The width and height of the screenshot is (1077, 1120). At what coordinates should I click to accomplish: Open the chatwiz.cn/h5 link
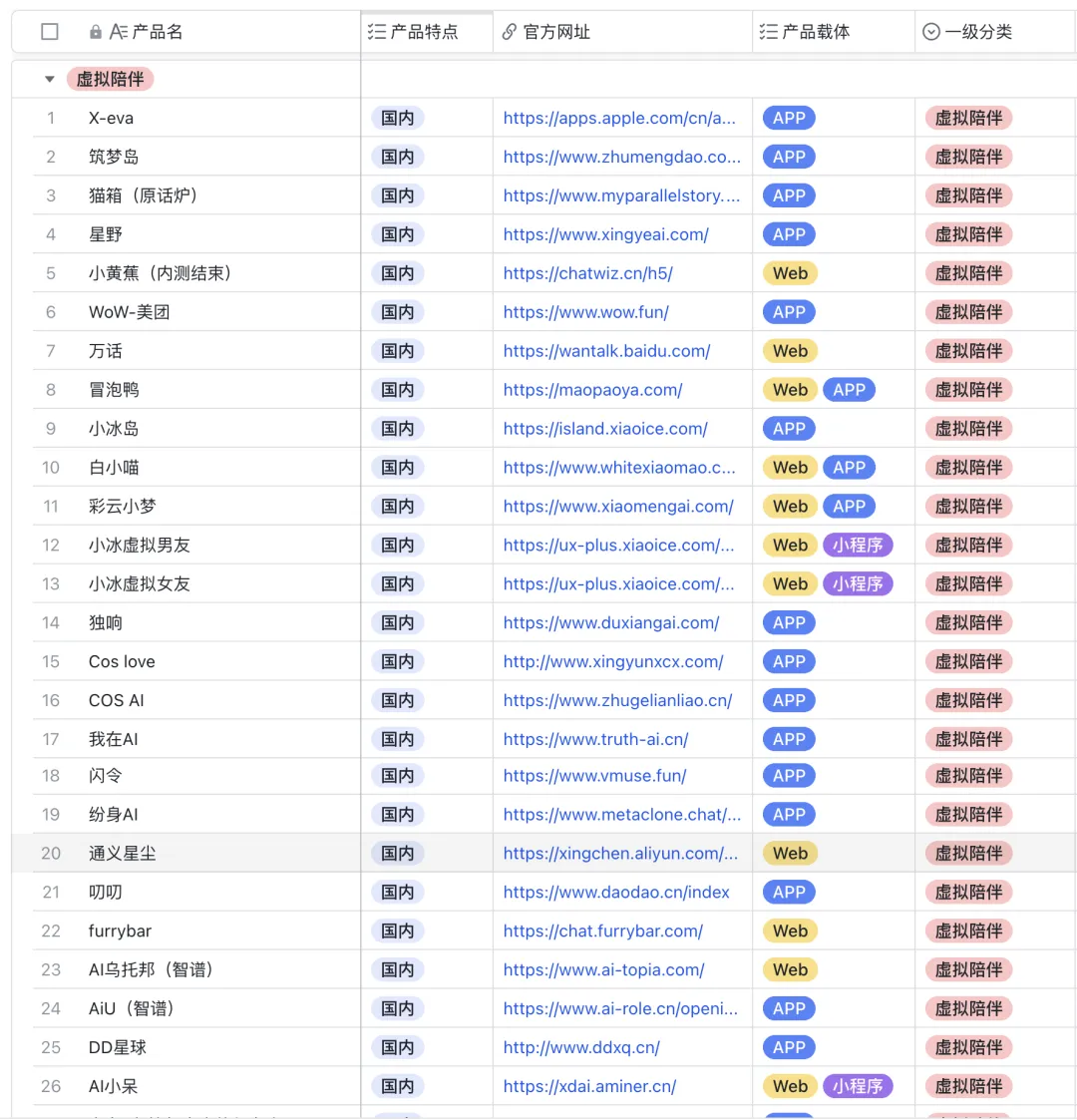[587, 273]
